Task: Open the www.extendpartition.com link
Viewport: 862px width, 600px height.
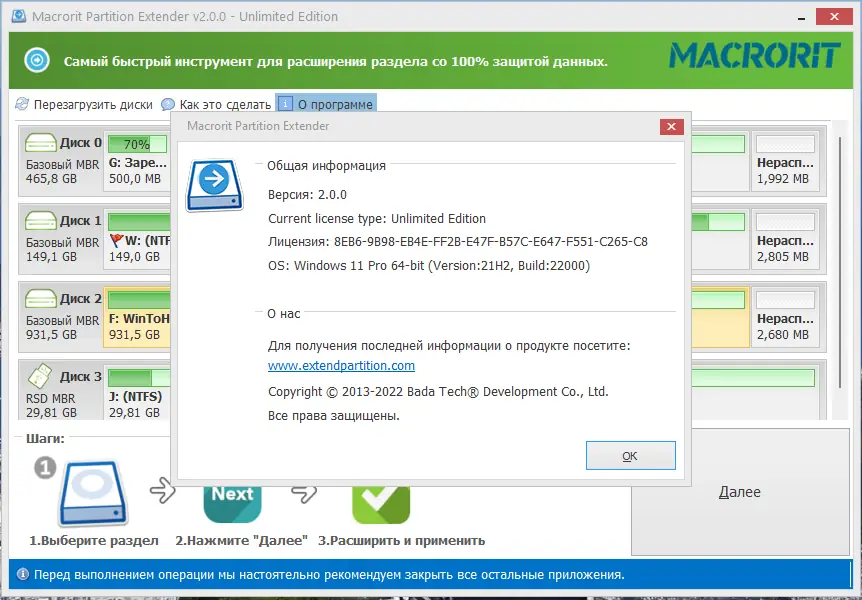Action: [341, 366]
